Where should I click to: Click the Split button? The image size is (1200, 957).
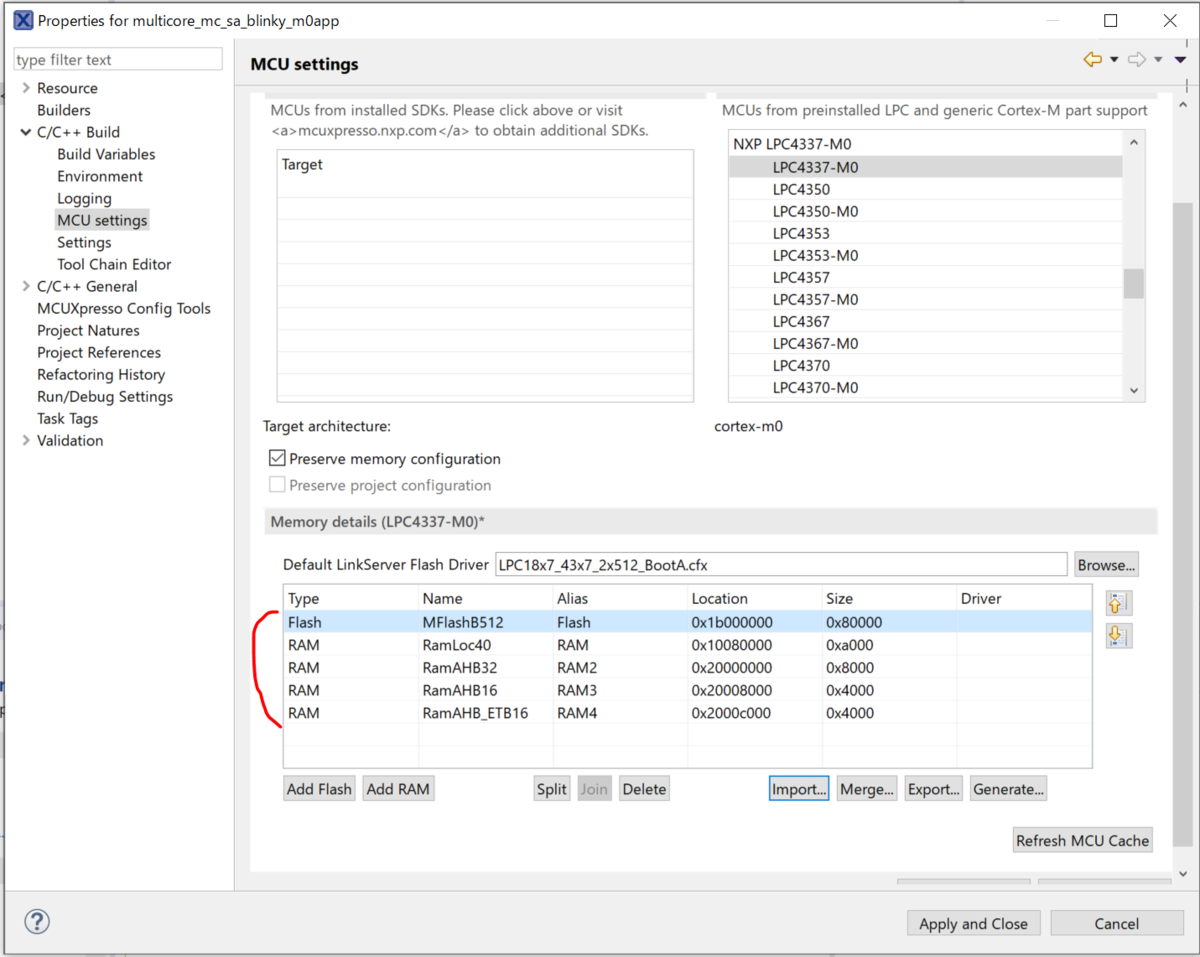pos(552,789)
